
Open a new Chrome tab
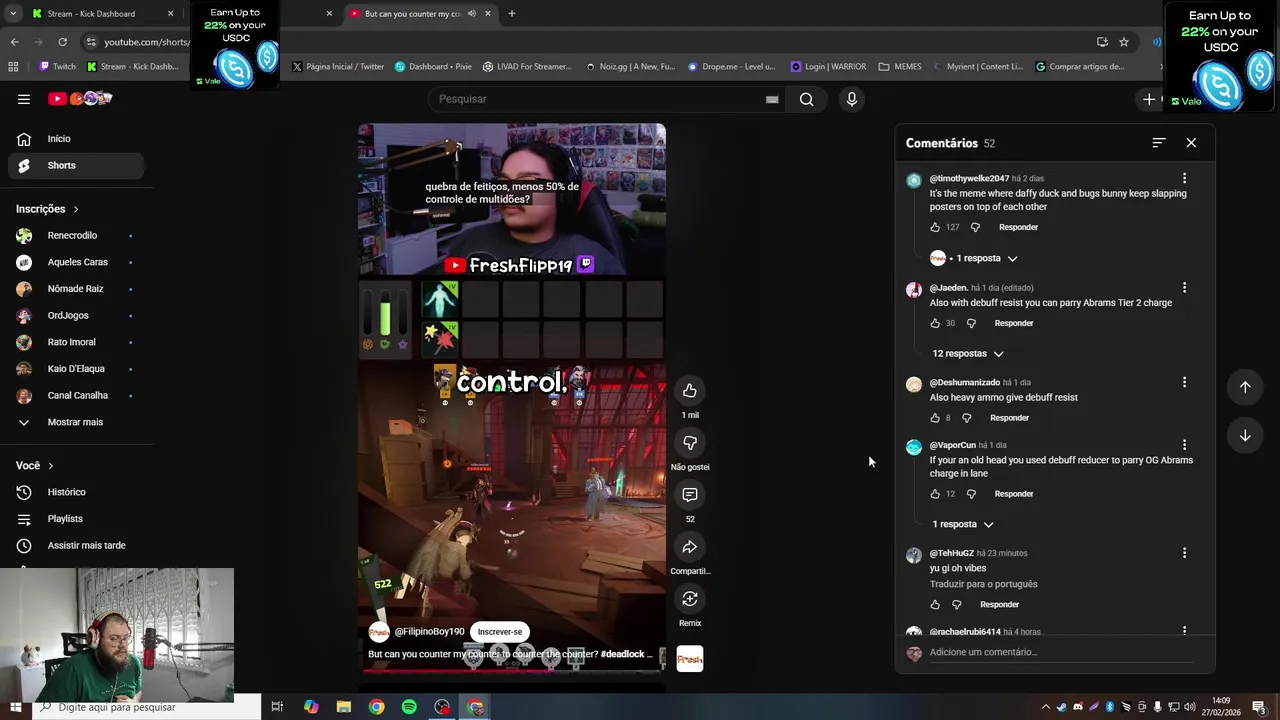[x=511, y=14]
